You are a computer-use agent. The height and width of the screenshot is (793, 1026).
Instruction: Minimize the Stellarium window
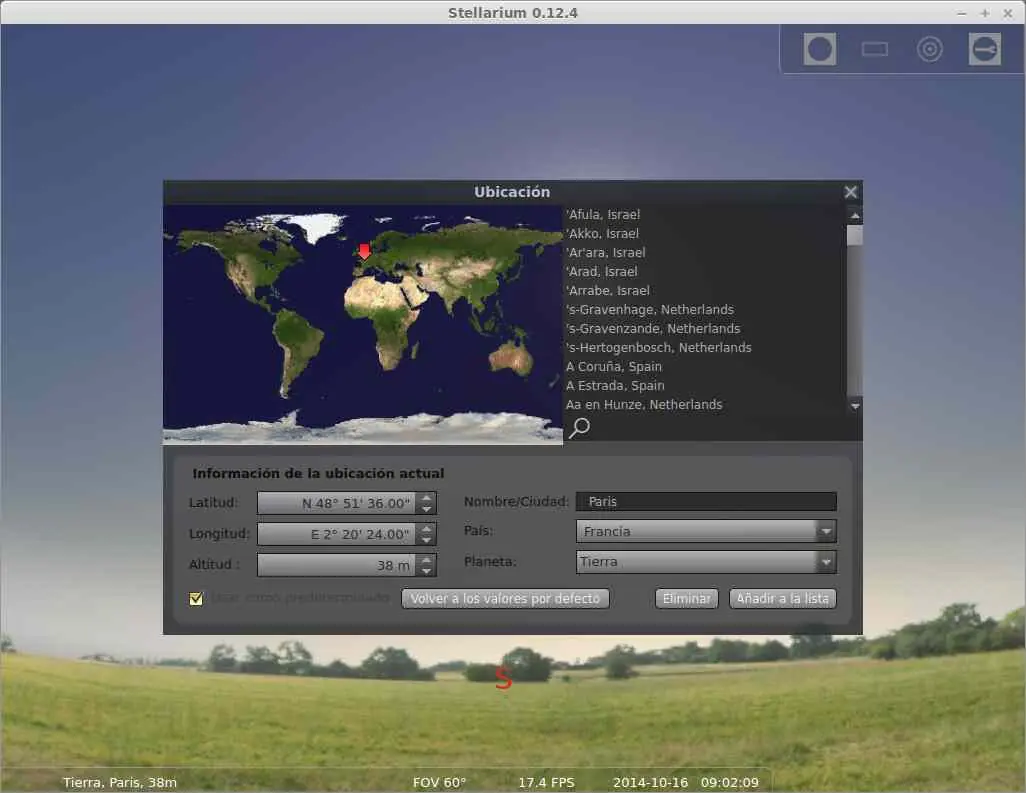962,13
